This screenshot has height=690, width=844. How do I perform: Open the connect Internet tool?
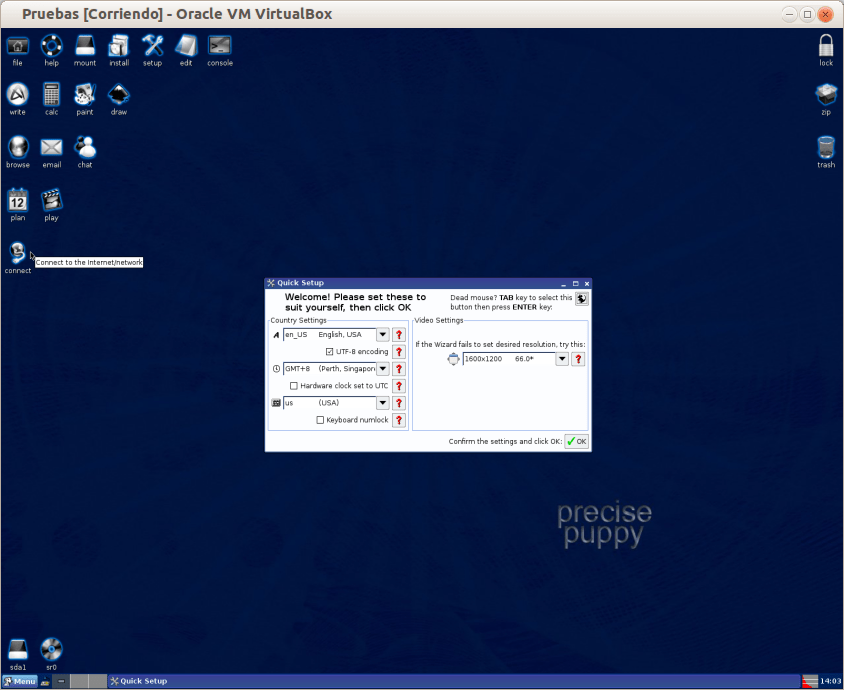(x=17, y=251)
